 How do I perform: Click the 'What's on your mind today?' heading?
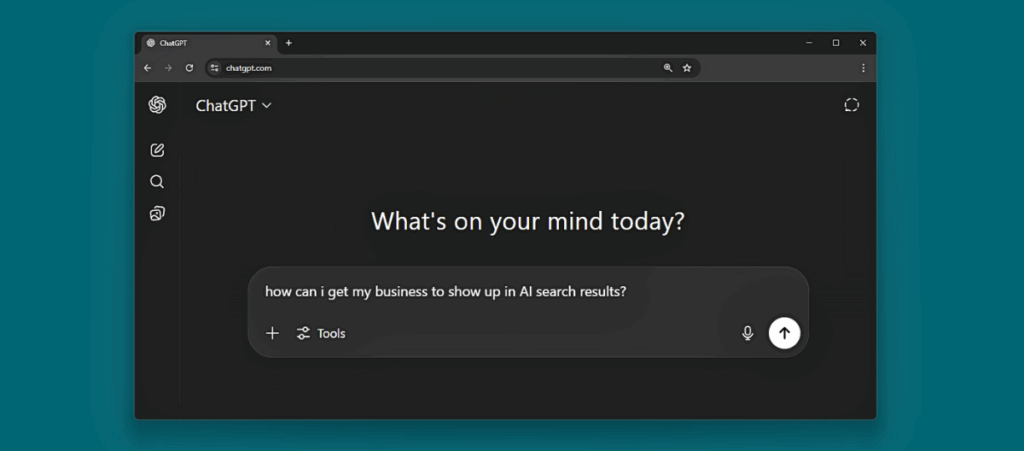click(x=528, y=221)
